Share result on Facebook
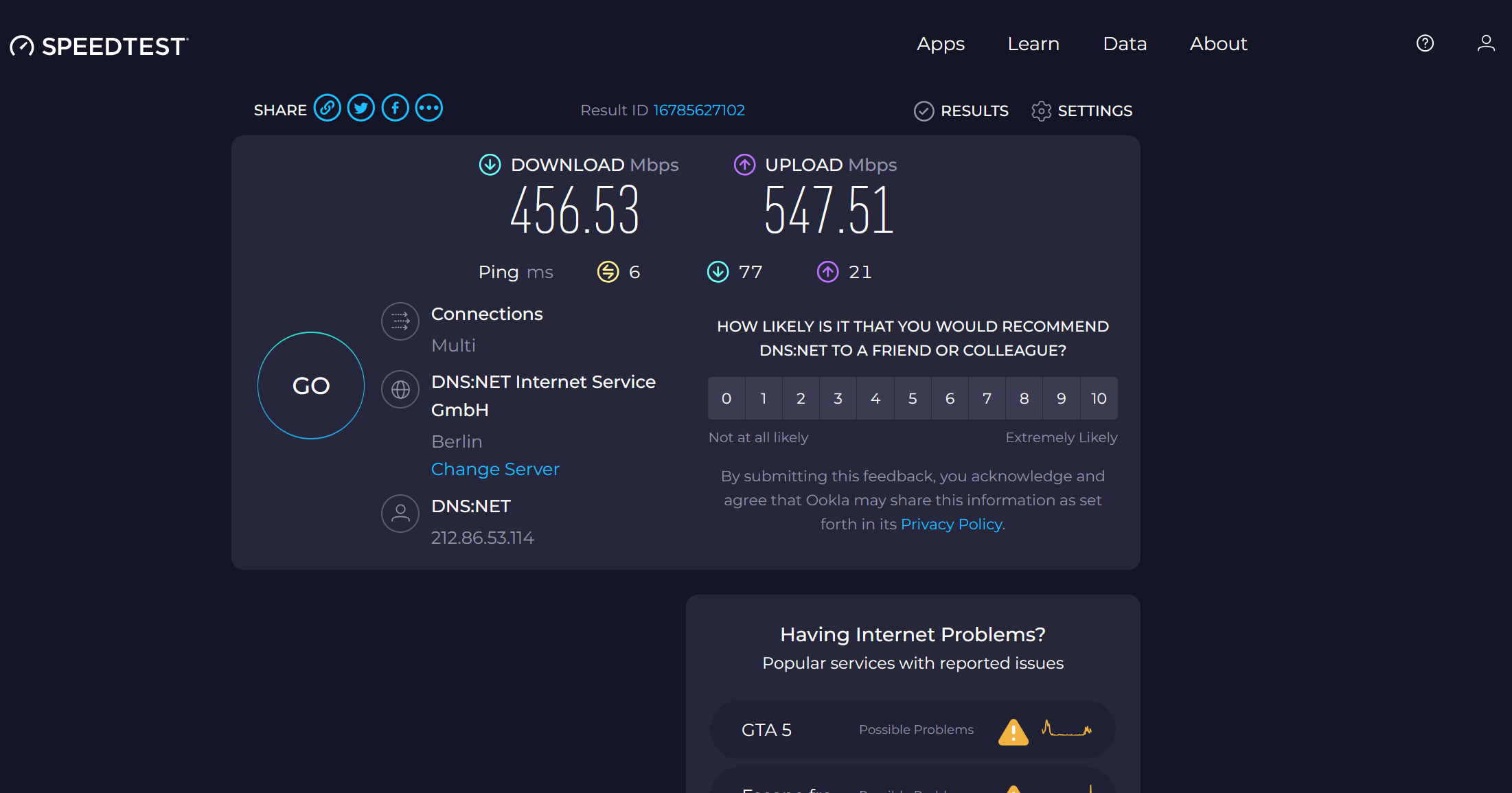The height and width of the screenshot is (793, 1512). click(x=396, y=108)
